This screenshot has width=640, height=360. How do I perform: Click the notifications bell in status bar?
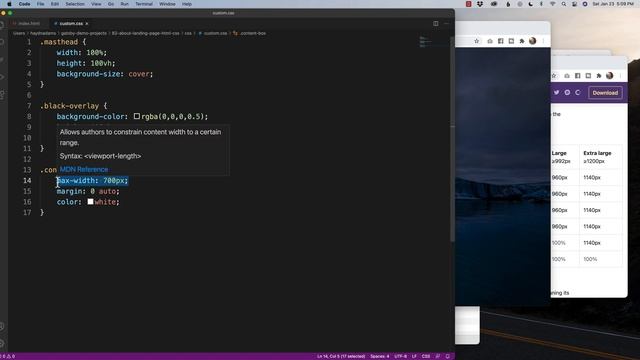tap(448, 356)
